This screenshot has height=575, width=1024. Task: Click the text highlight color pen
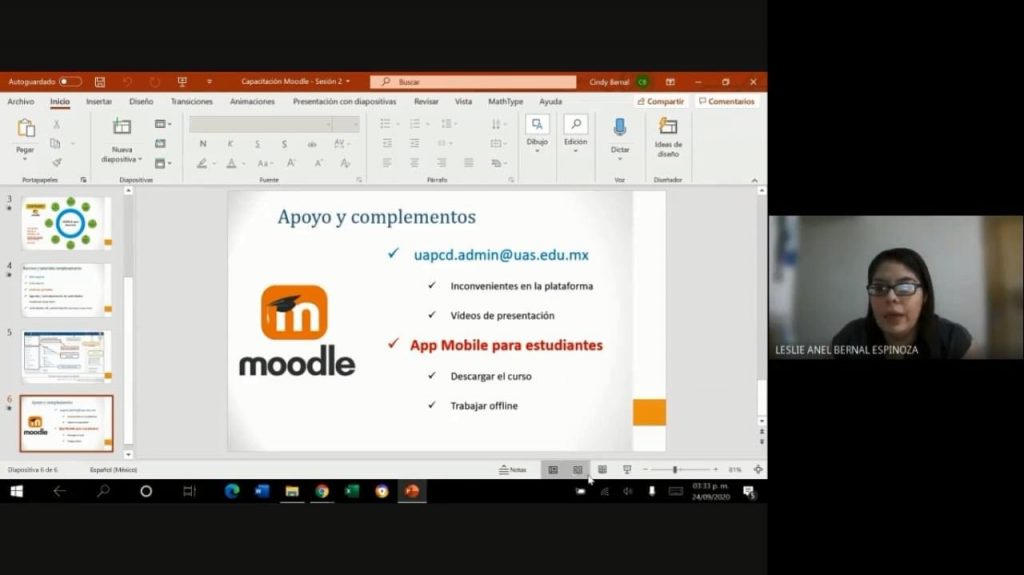pyautogui.click(x=202, y=163)
